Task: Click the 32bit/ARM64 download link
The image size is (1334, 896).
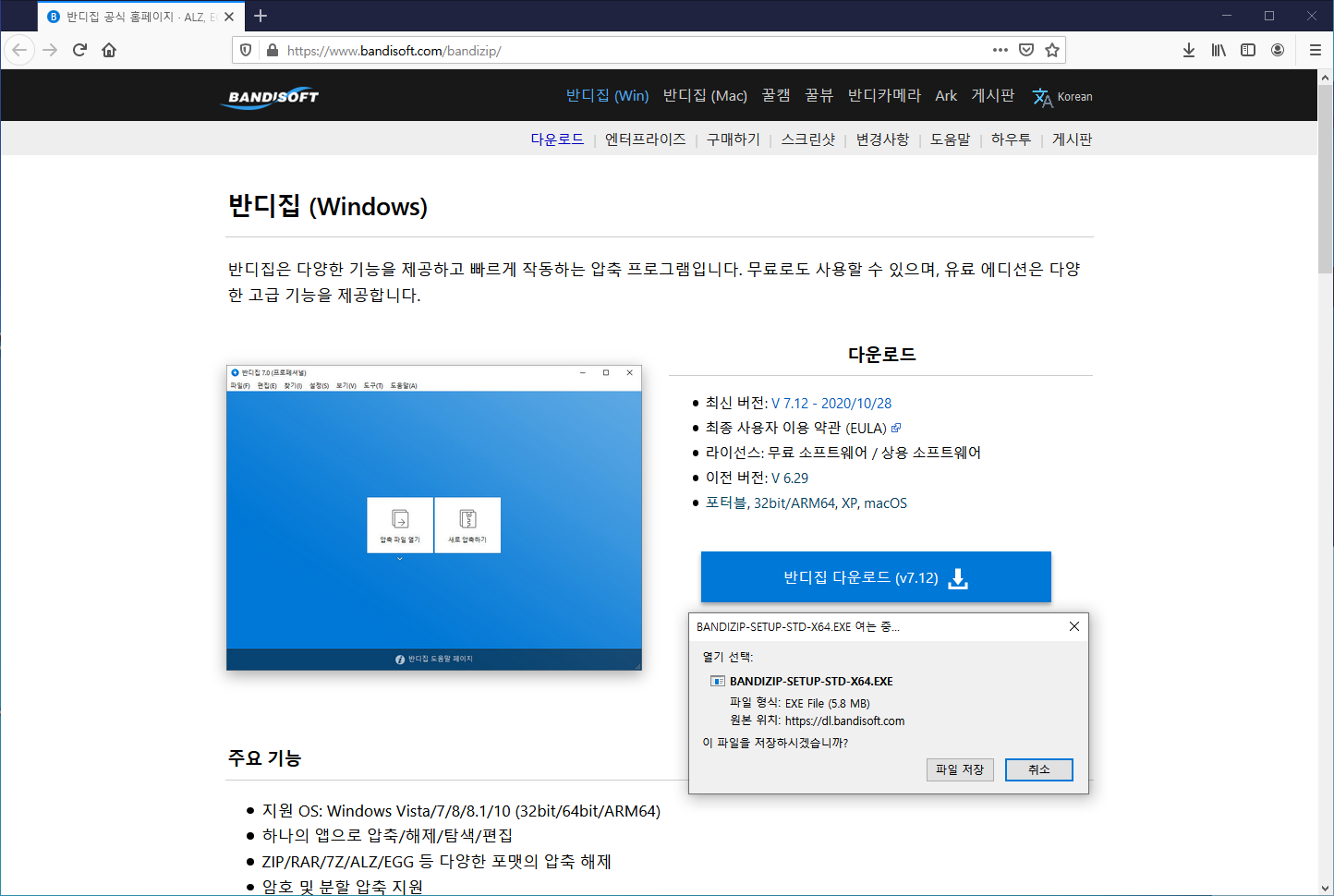Action: click(x=794, y=502)
